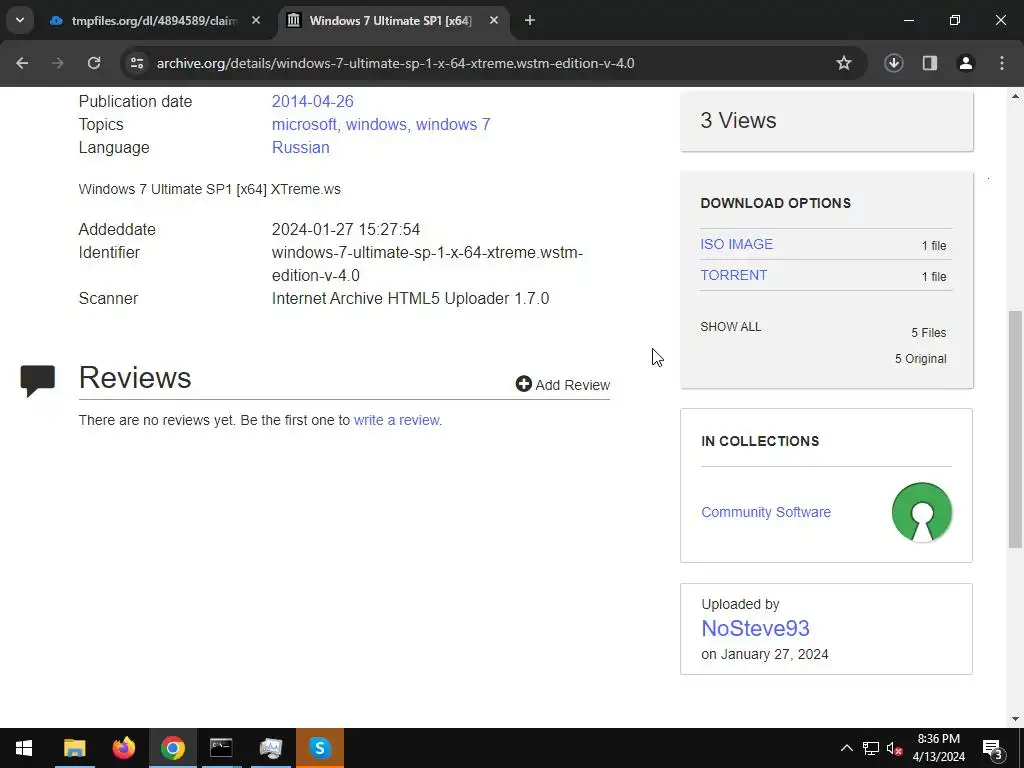
Task: Open Skype from the taskbar
Action: point(319,748)
